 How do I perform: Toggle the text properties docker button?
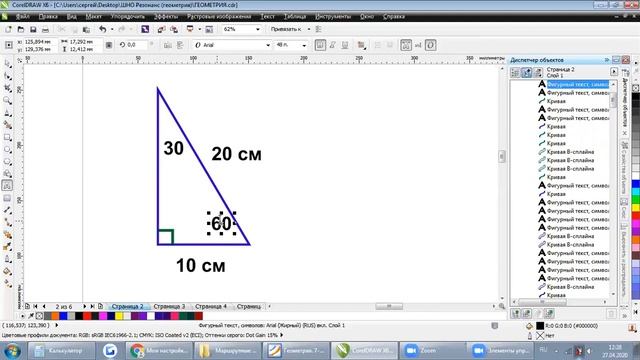[x=406, y=45]
